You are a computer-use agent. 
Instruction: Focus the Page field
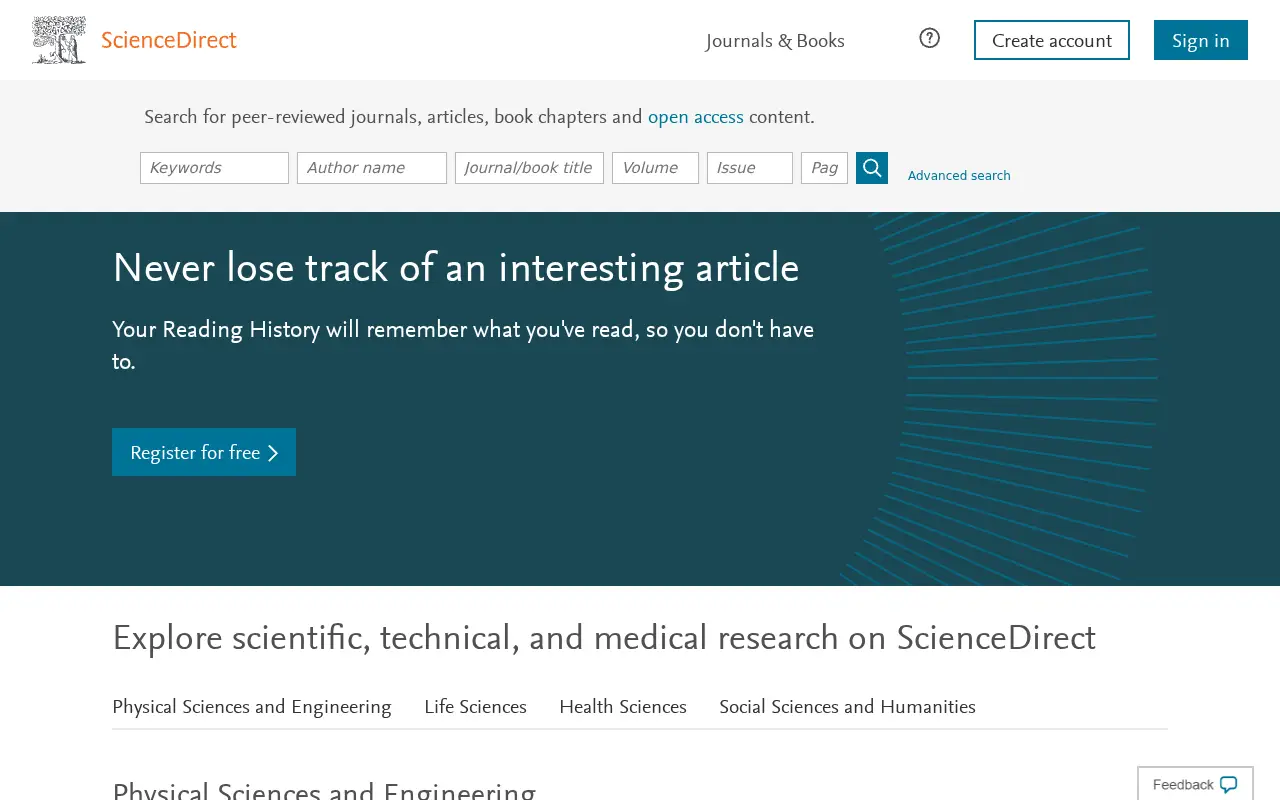(x=824, y=168)
